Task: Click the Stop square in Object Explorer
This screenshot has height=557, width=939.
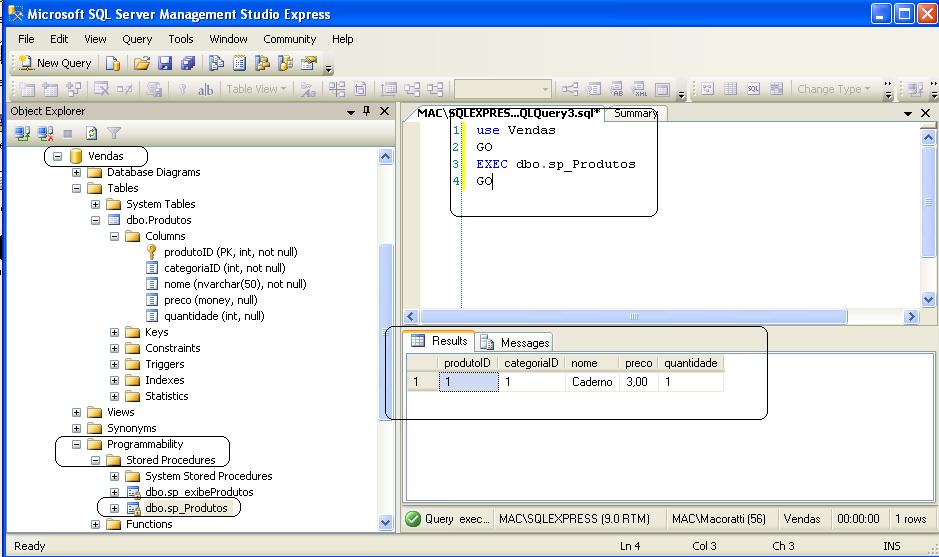Action: click(68, 133)
